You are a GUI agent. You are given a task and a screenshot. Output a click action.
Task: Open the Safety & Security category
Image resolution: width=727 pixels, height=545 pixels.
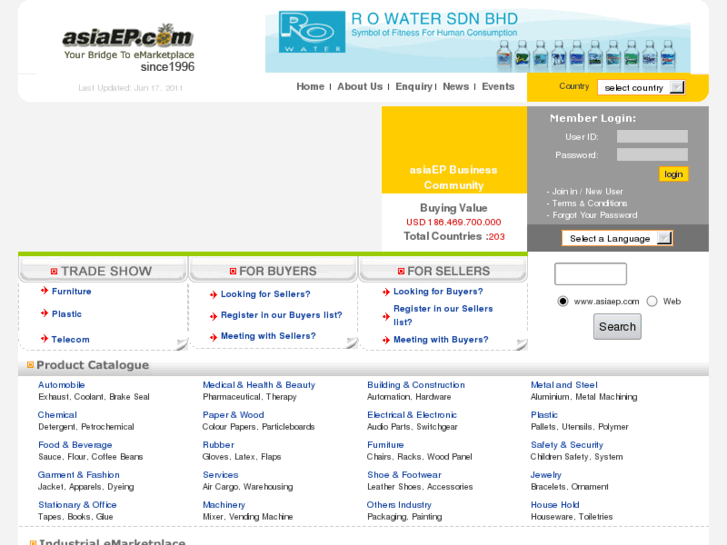[567, 445]
